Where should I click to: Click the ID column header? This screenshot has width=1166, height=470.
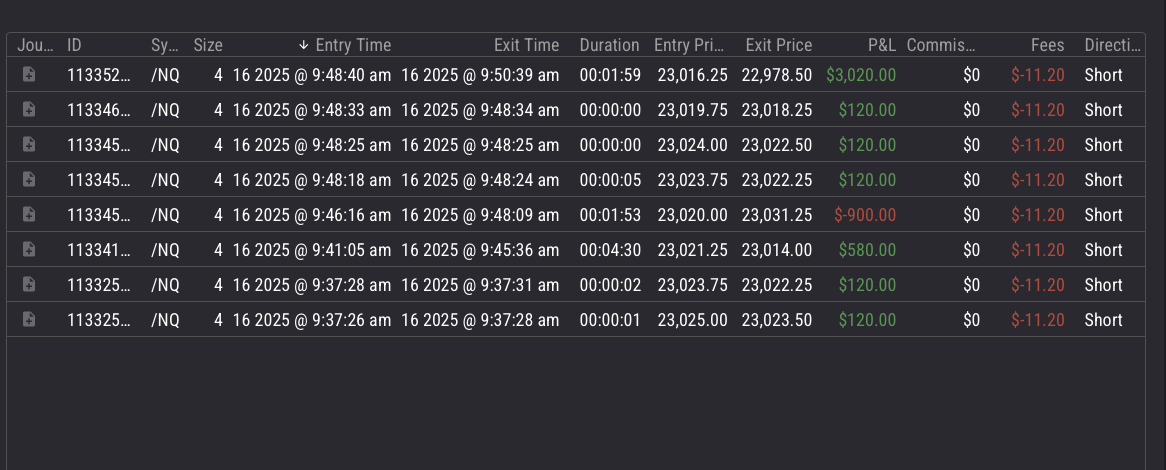pyautogui.click(x=74, y=45)
